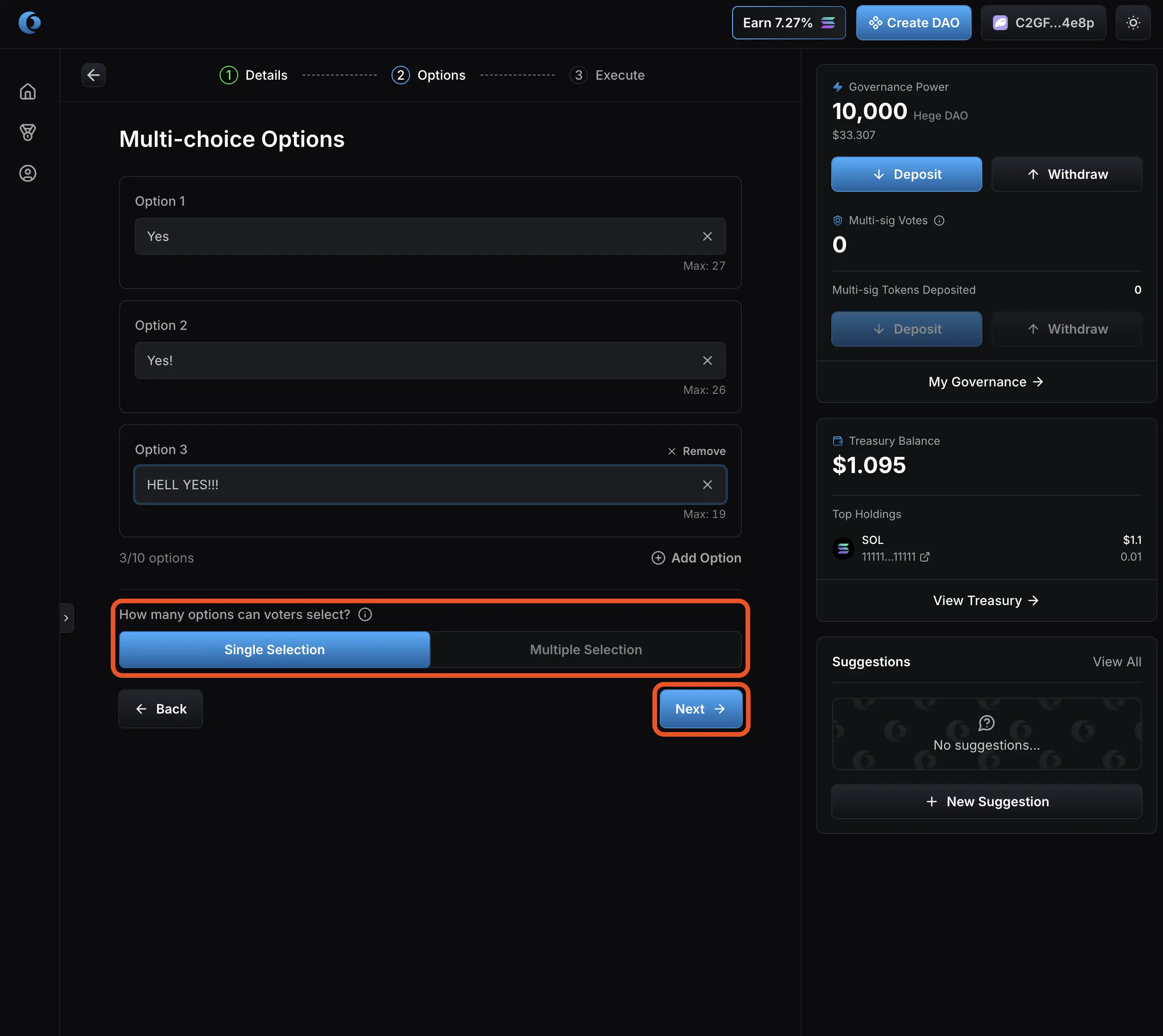The height and width of the screenshot is (1036, 1163).
Task: Toggle the sun light-mode icon
Action: tap(1133, 23)
